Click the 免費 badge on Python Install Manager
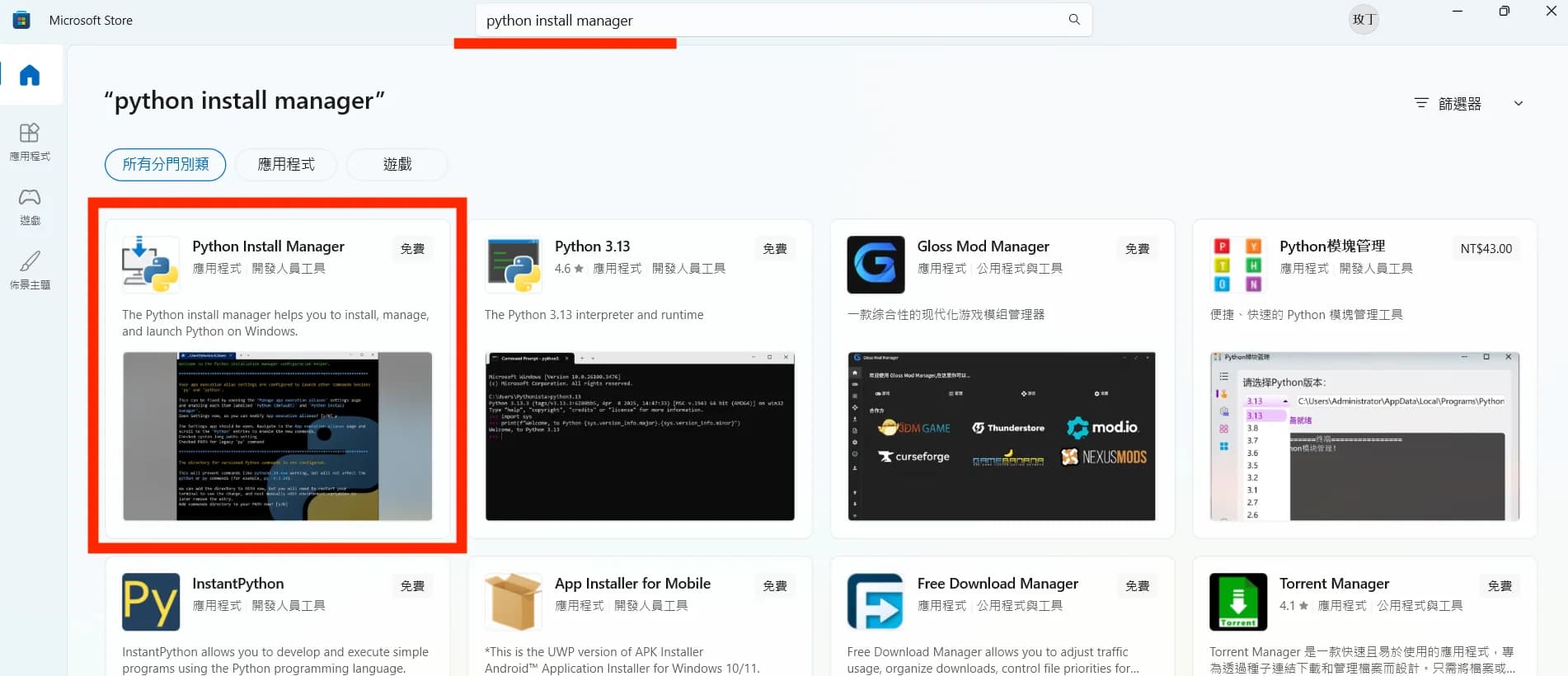This screenshot has height=676, width=1568. click(412, 248)
